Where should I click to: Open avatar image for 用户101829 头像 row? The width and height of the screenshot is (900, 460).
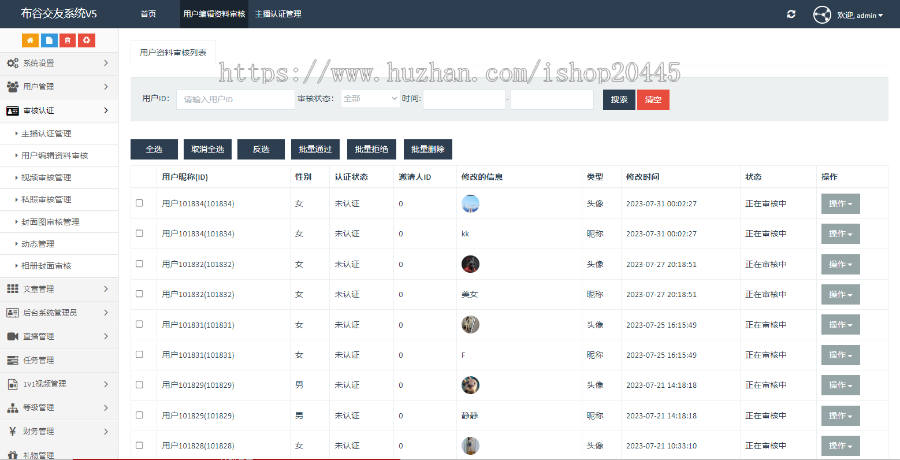tap(470, 385)
